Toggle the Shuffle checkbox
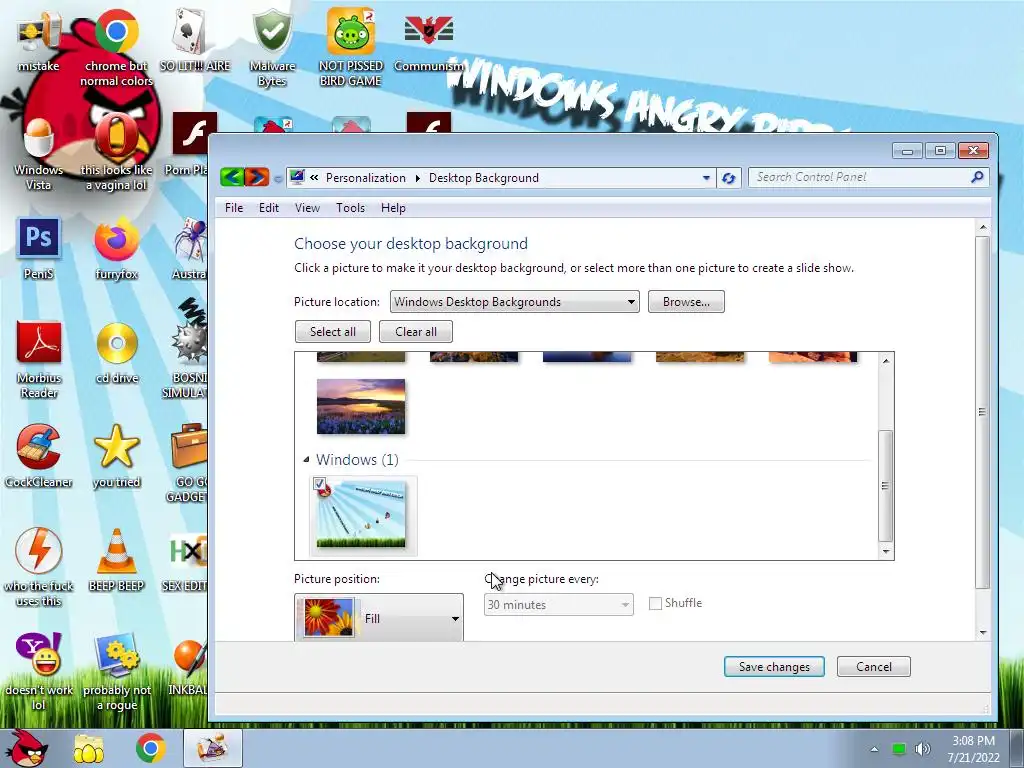1024x768 pixels. [x=655, y=603]
